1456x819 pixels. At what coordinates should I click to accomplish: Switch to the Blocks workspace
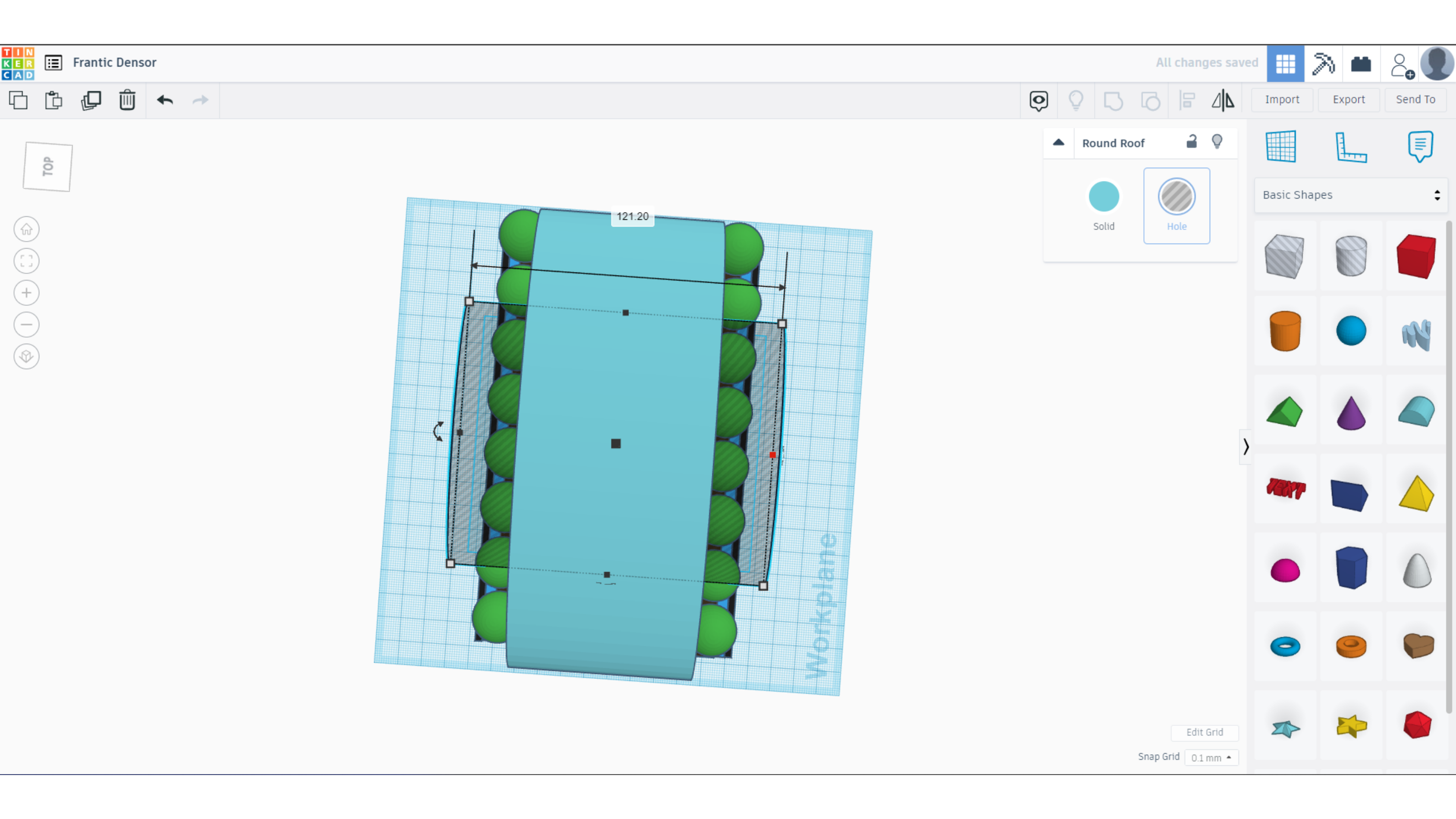pos(1323,63)
